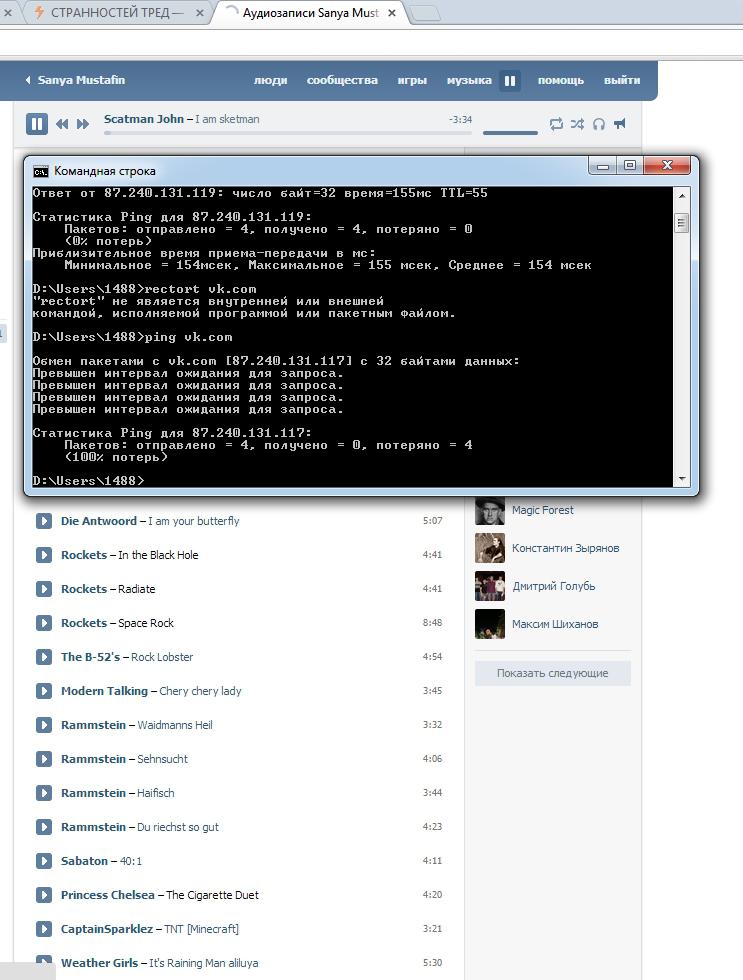The image size is (743, 980).
Task: Click the headphones recommendations icon
Action: pos(599,124)
